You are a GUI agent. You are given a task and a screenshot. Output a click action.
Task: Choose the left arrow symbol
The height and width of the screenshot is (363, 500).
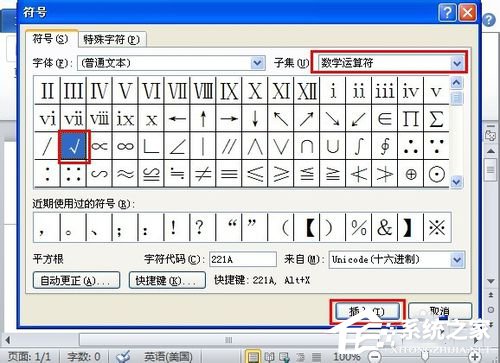(177, 119)
